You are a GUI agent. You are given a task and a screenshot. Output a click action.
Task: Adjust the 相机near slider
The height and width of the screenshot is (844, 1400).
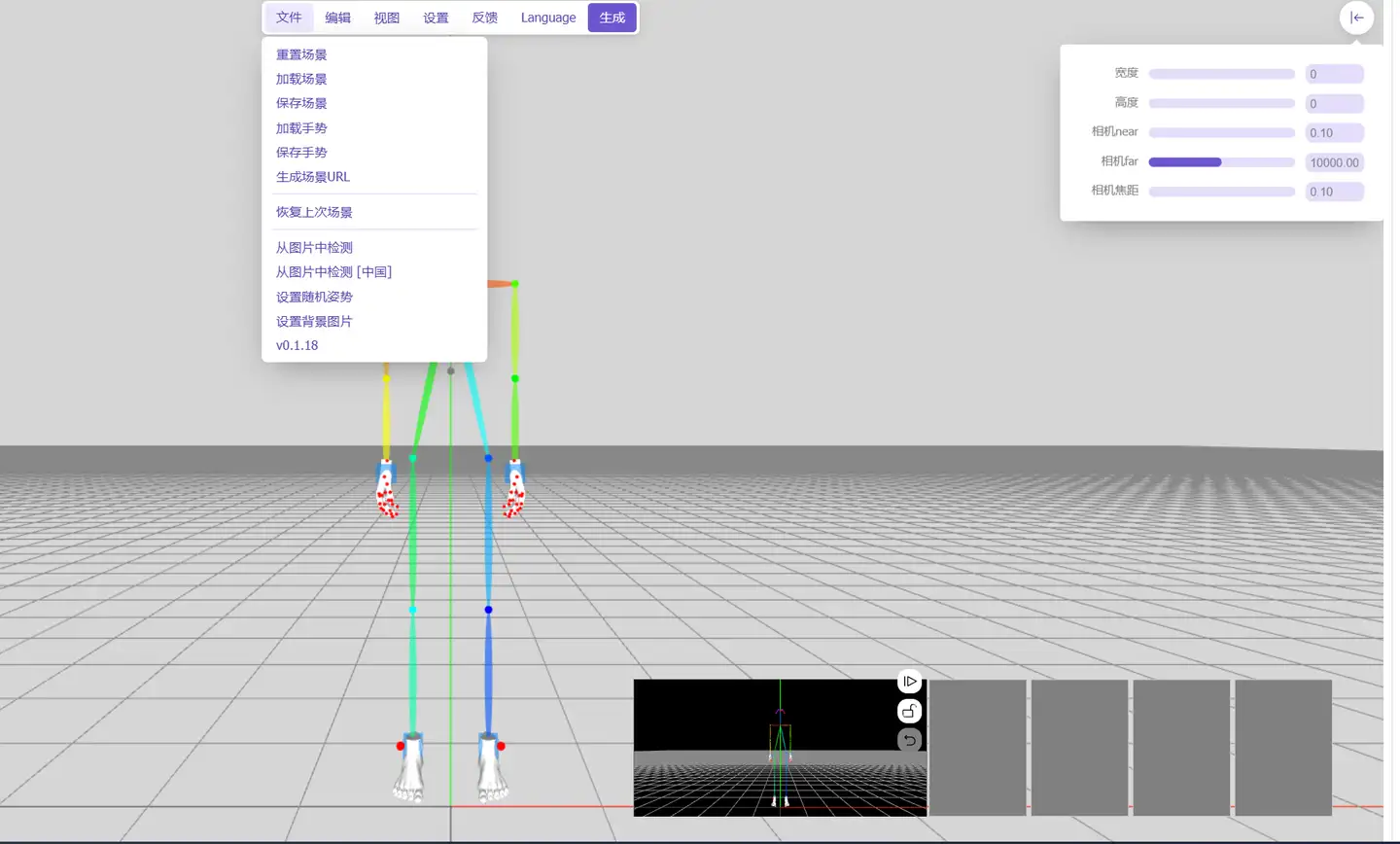1222,132
